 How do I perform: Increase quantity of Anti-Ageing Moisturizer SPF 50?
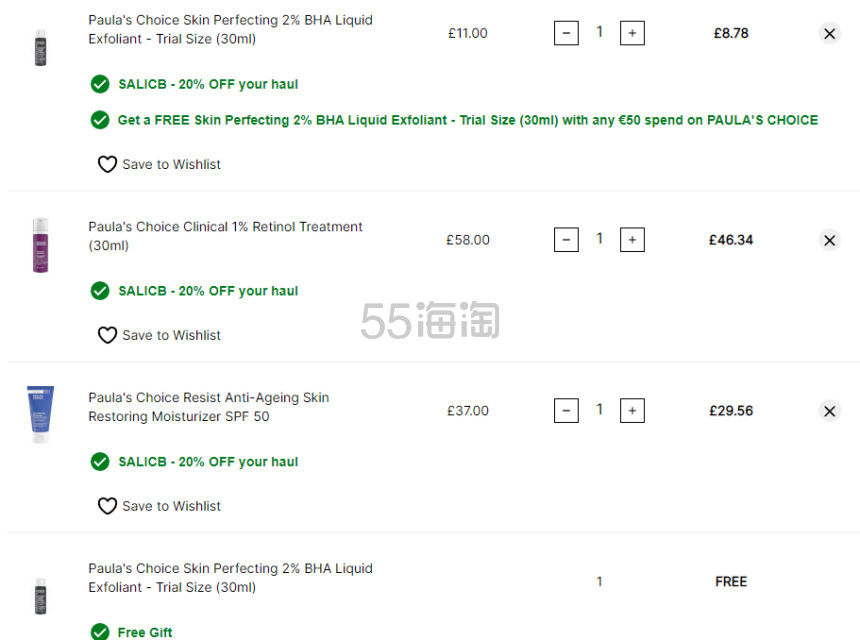632,411
